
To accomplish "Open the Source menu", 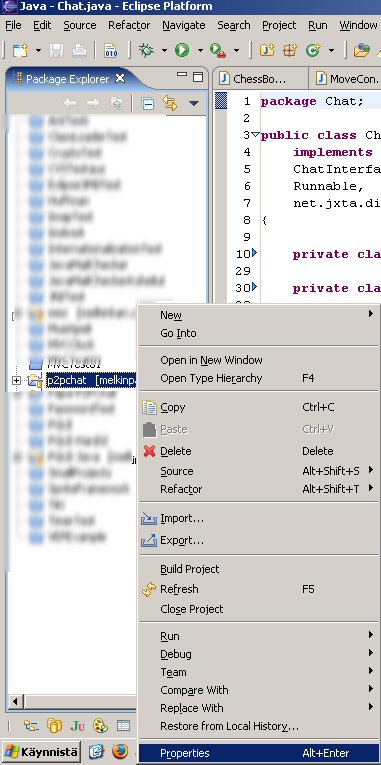I will coord(80,25).
